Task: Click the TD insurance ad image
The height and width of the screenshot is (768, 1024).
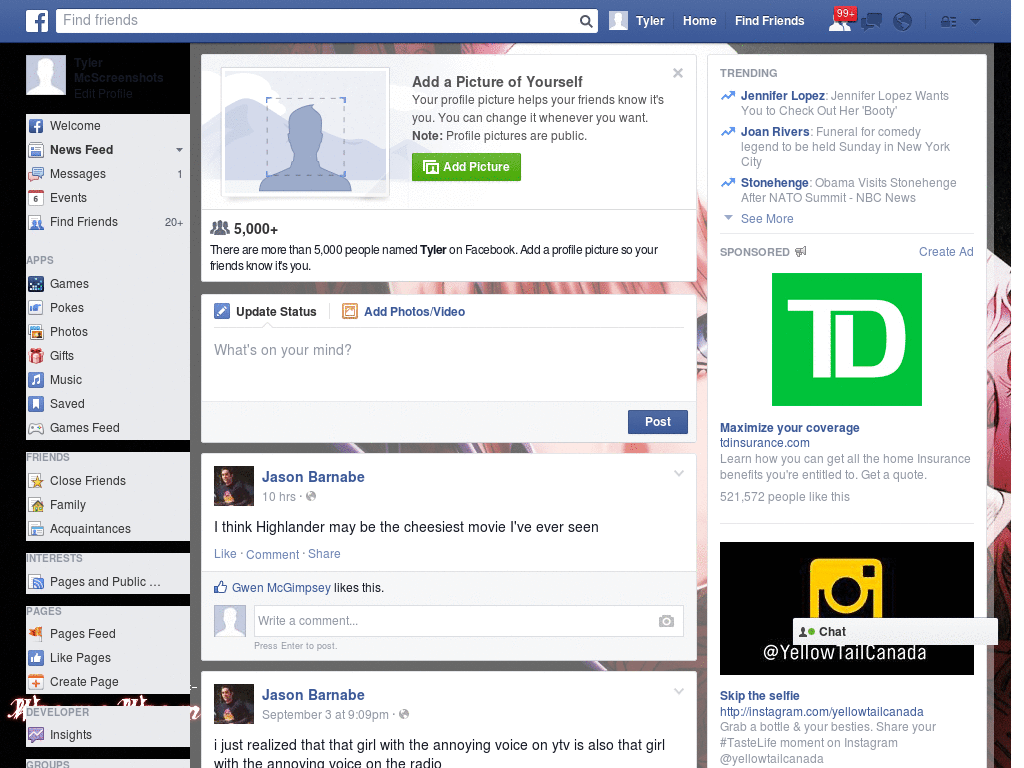Action: (x=846, y=340)
